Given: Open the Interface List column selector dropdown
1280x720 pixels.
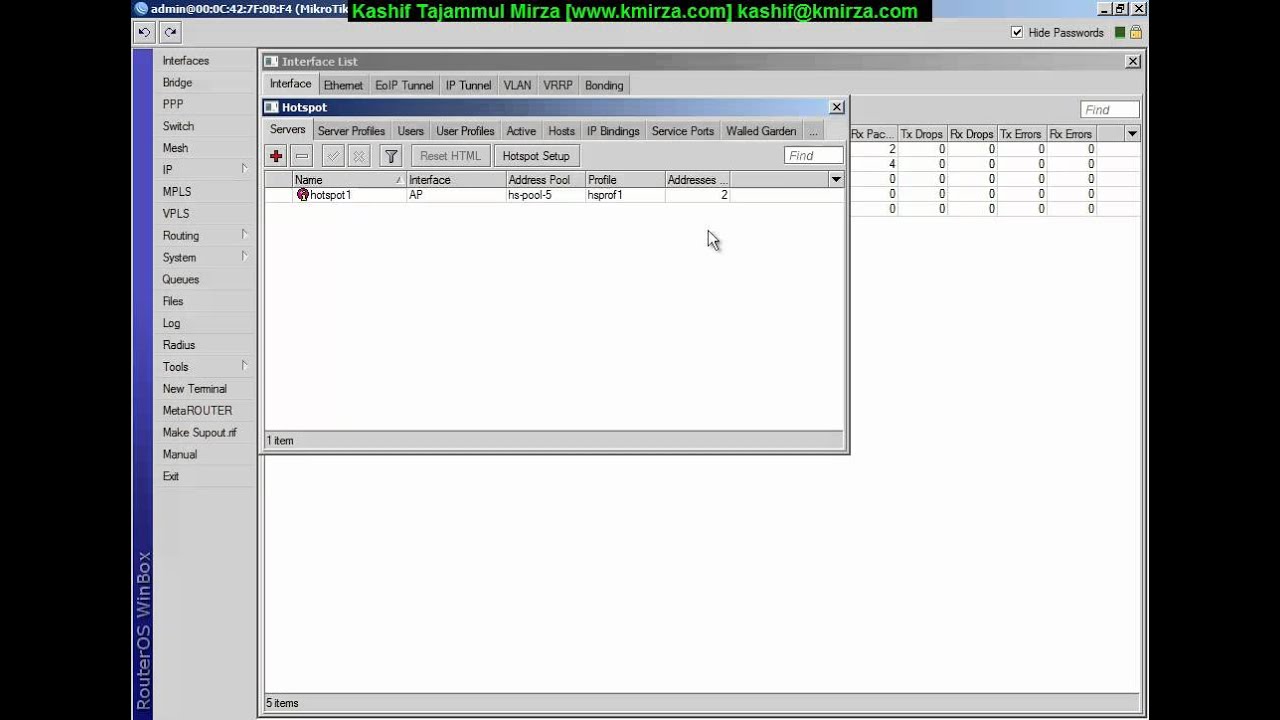Looking at the screenshot, I should [1132, 134].
